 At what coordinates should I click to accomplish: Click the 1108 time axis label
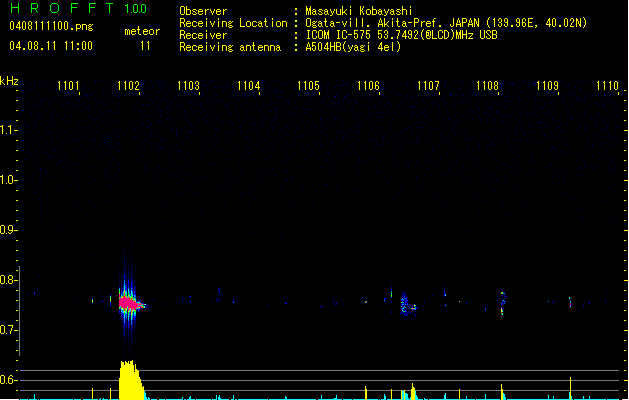click(487, 85)
